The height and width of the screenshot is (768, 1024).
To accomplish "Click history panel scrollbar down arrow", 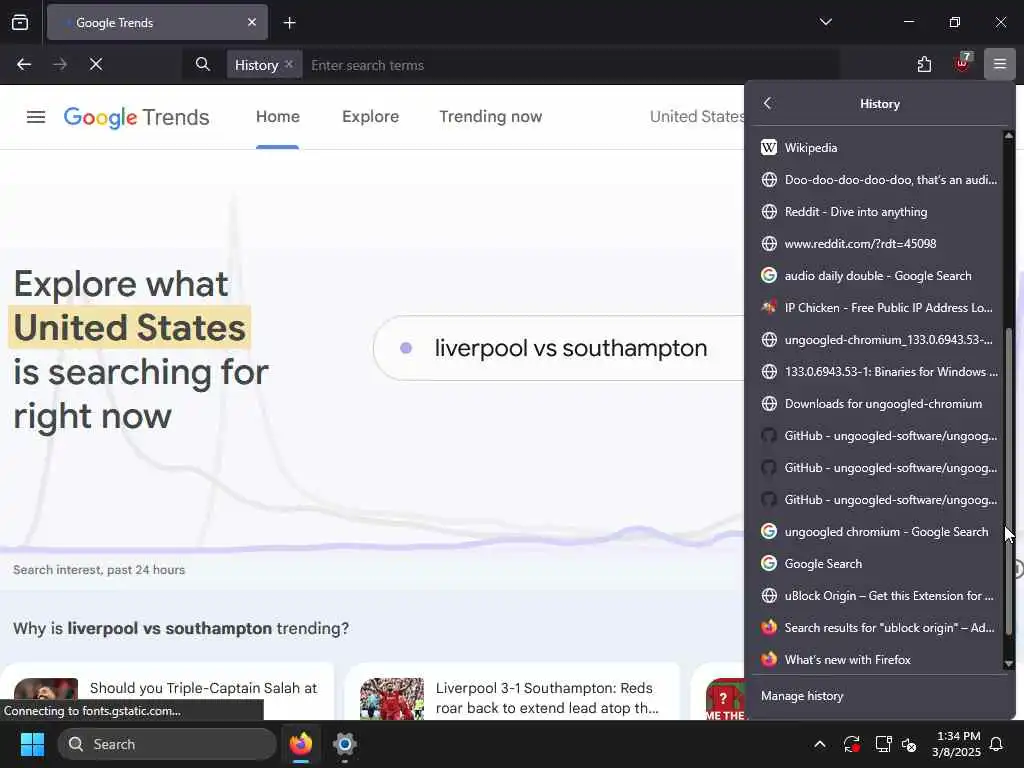I will pyautogui.click(x=1009, y=664).
